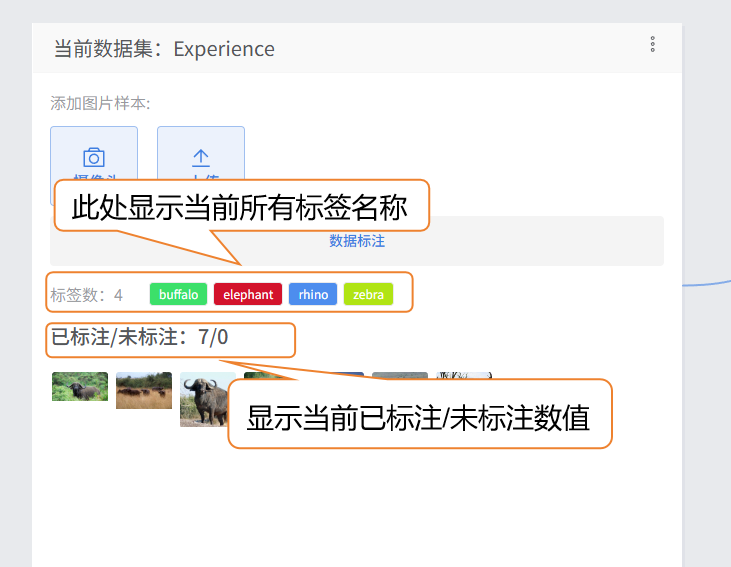
Task: Select the red elephant label tag
Action: point(248,295)
